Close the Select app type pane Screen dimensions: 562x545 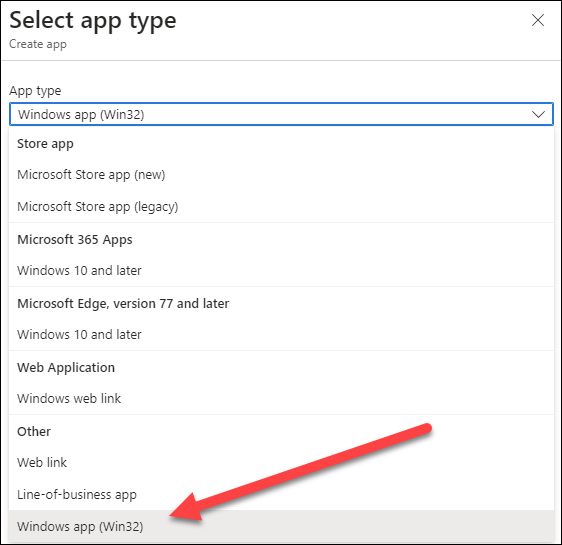click(x=538, y=20)
